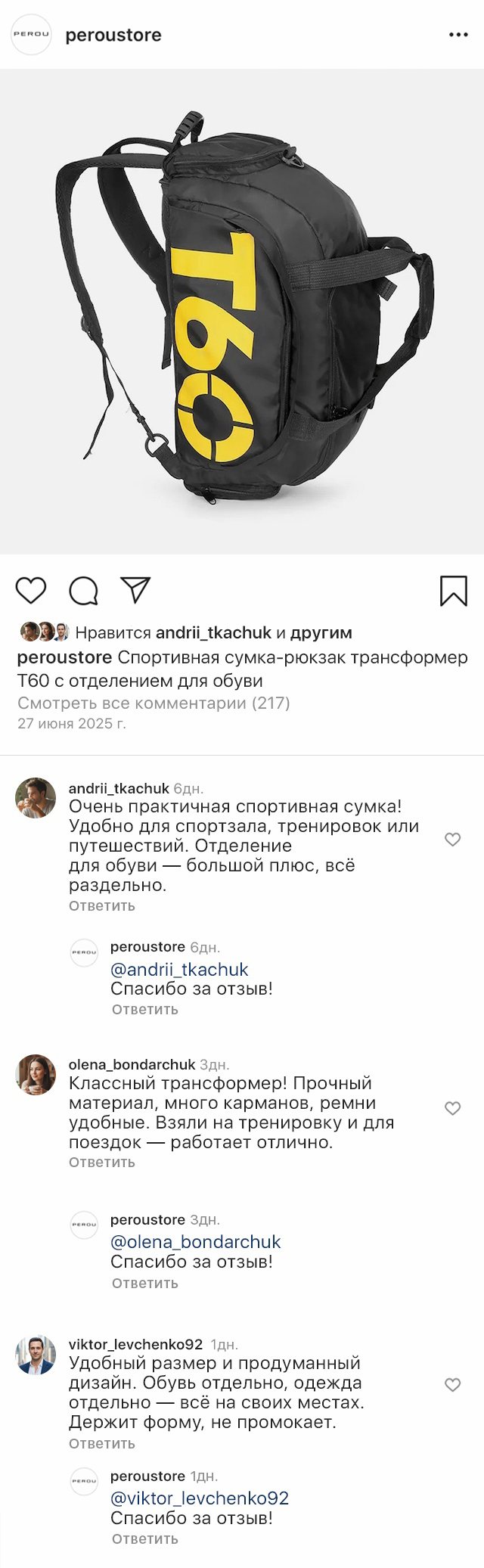The image size is (484, 1568).
Task: Like andrii_tkachuk's comment
Action: click(452, 840)
